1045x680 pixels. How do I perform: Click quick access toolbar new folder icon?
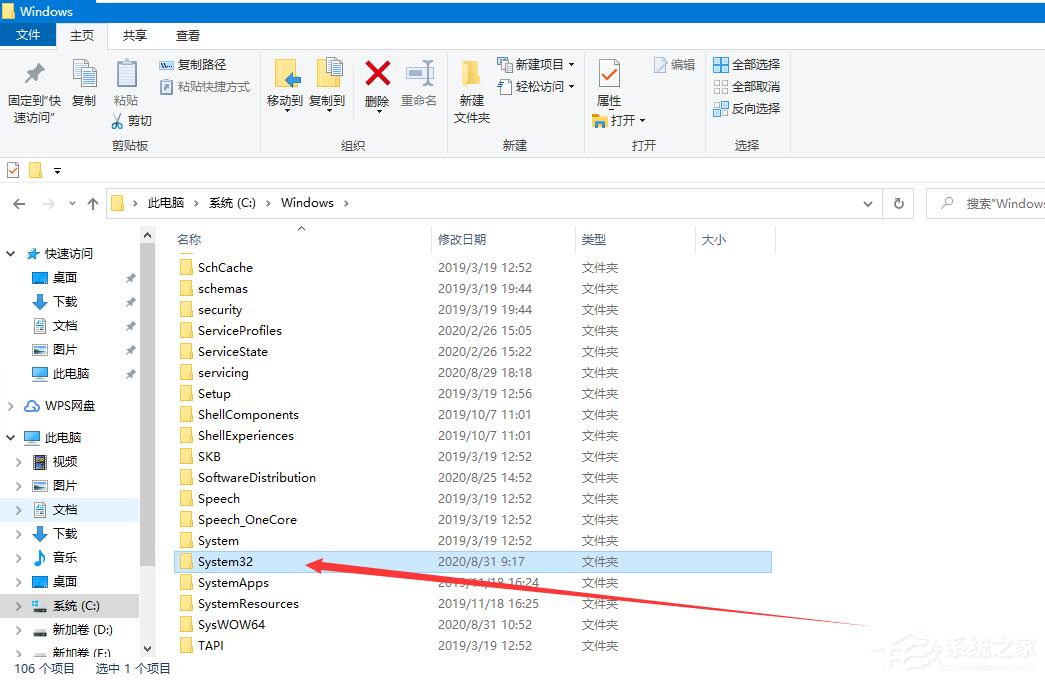tap(35, 171)
